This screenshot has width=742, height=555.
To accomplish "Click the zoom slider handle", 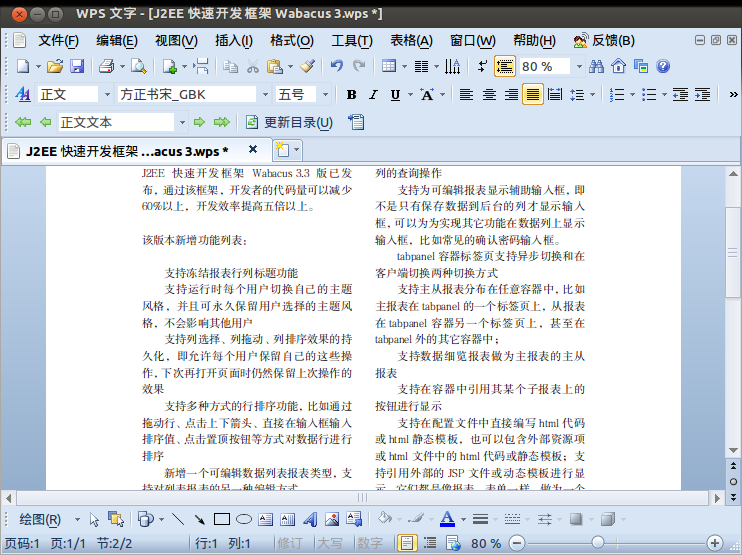I will click(598, 543).
